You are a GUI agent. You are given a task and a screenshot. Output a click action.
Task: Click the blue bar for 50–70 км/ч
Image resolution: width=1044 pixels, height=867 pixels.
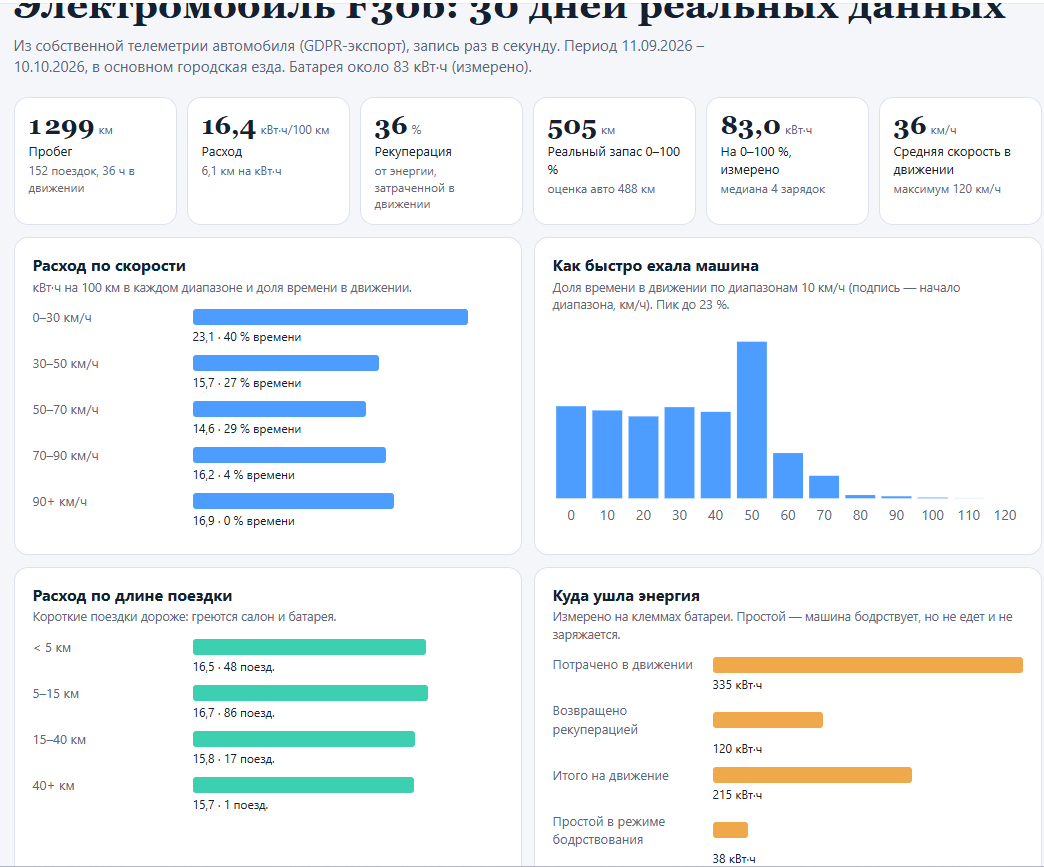280,409
